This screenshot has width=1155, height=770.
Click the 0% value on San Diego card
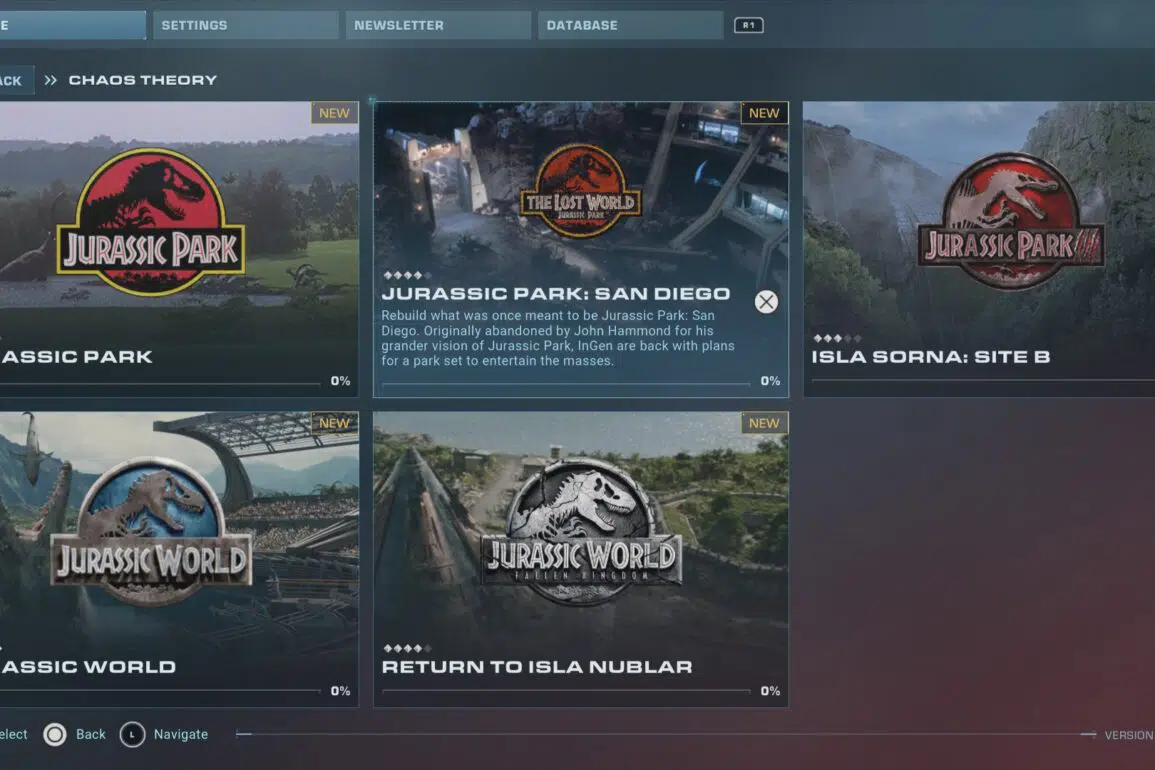(770, 381)
